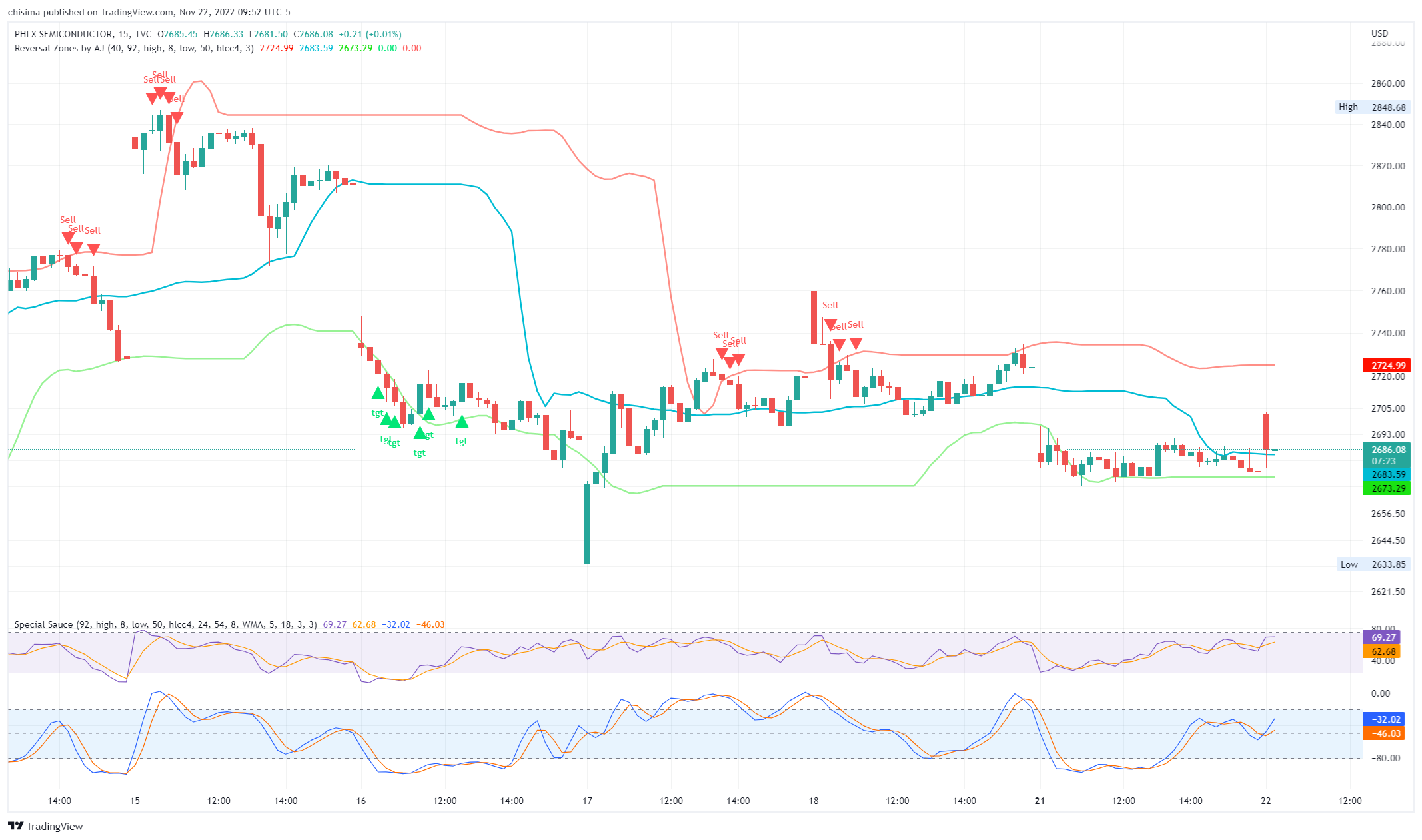Select the red 2724.99 price label
The height and width of the screenshot is (840, 1422).
tap(1387, 366)
